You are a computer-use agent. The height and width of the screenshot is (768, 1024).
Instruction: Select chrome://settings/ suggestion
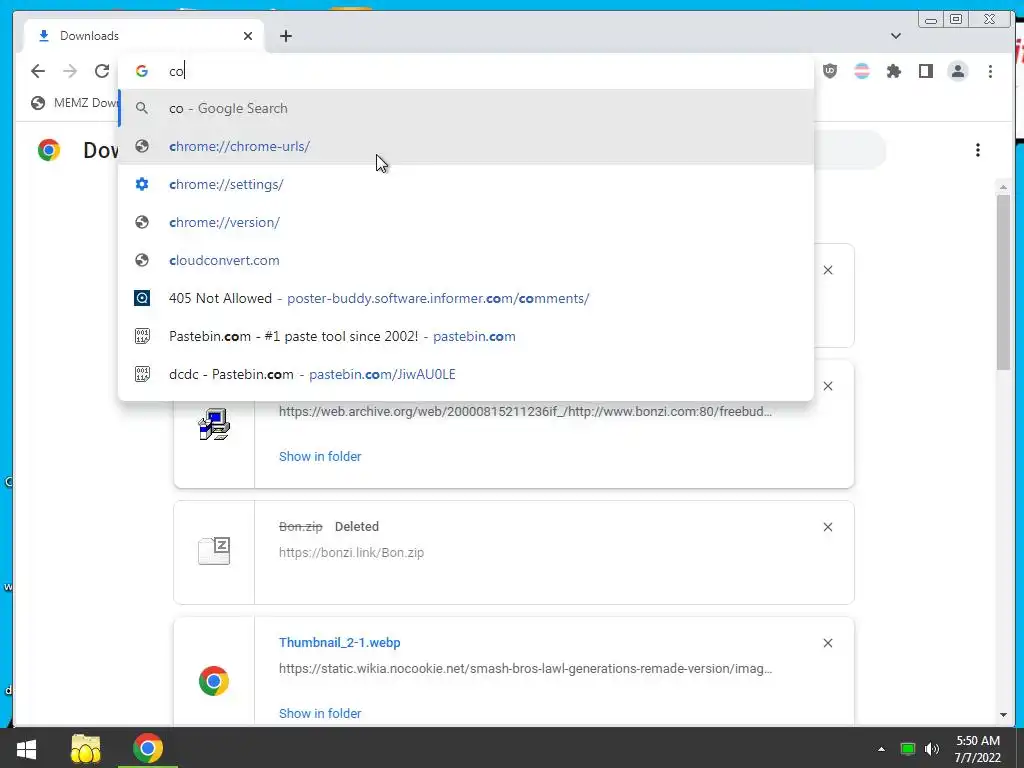coord(466,184)
